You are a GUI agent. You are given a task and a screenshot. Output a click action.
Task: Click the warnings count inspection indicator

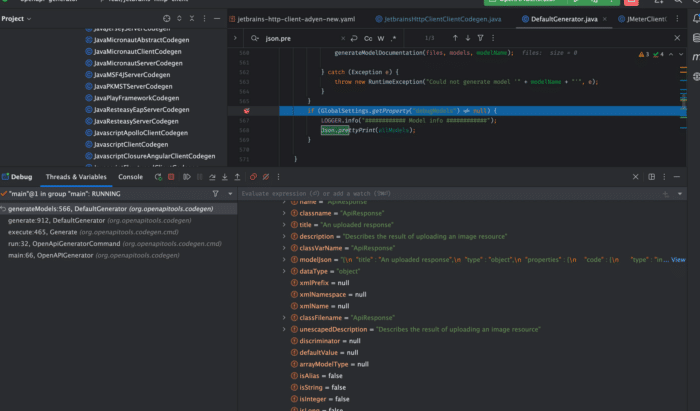(644, 54)
